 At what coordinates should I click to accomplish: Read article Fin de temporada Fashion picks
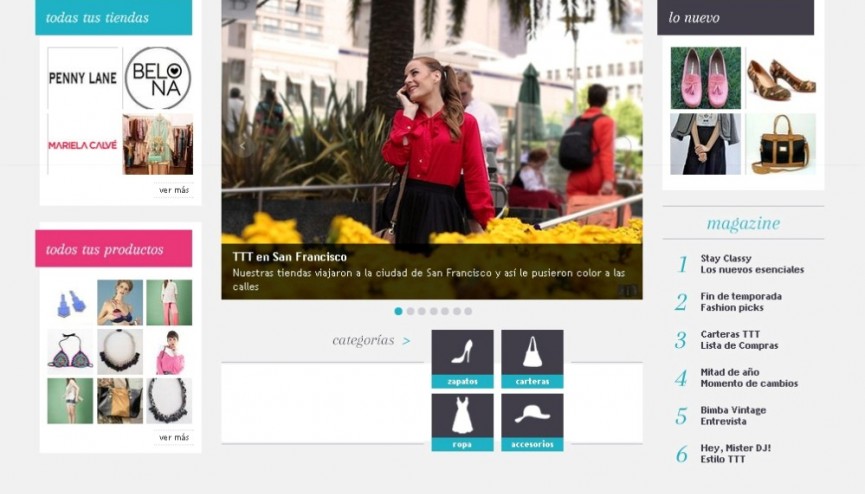[741, 302]
